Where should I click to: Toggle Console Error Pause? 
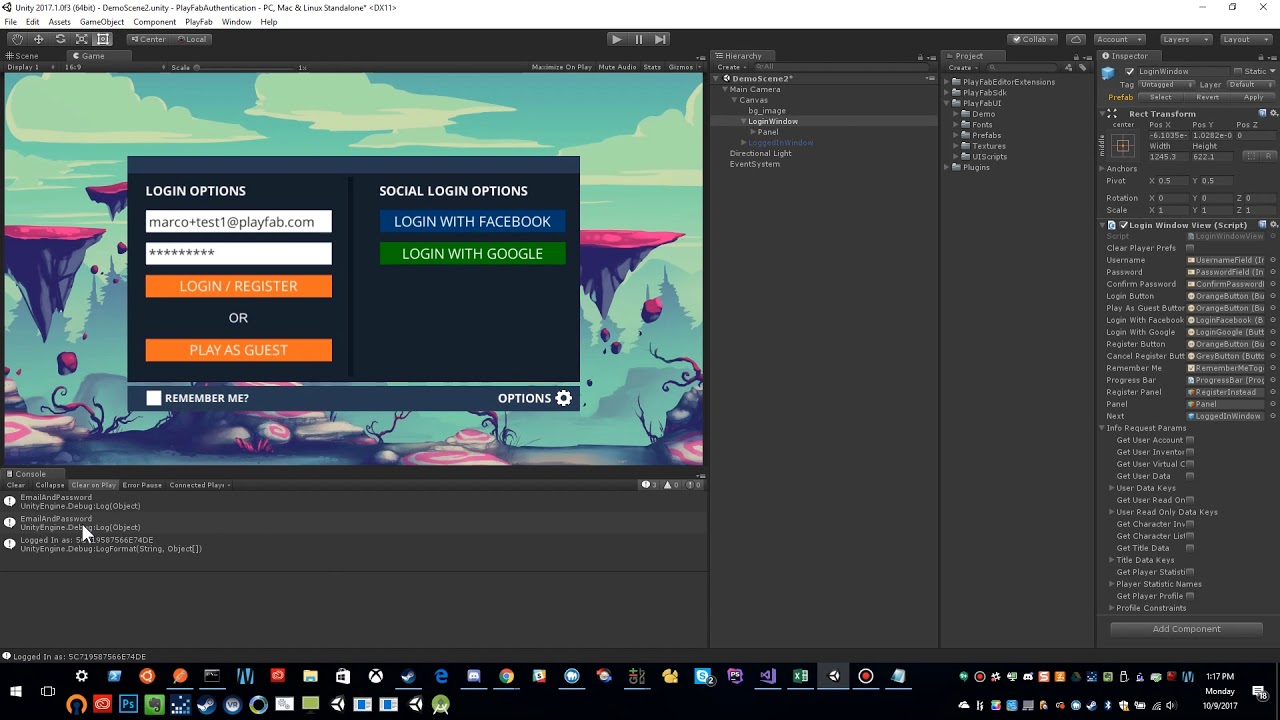142,485
